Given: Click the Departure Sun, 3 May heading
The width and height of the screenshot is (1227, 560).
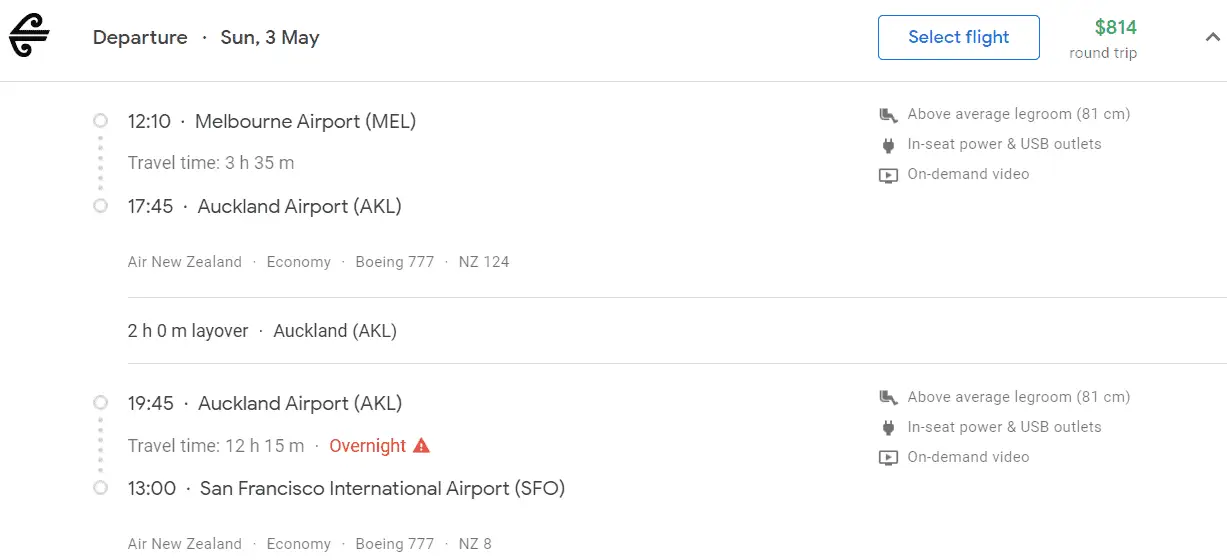Looking at the screenshot, I should pos(206,38).
